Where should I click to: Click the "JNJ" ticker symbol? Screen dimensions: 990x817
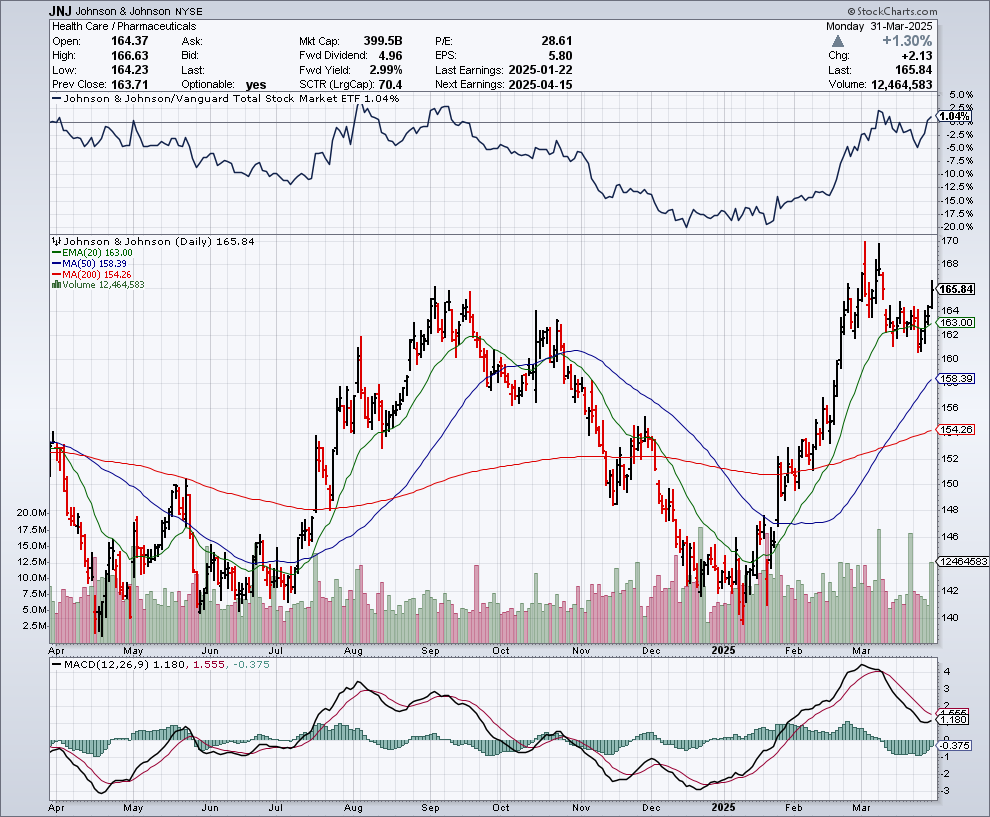coord(61,11)
